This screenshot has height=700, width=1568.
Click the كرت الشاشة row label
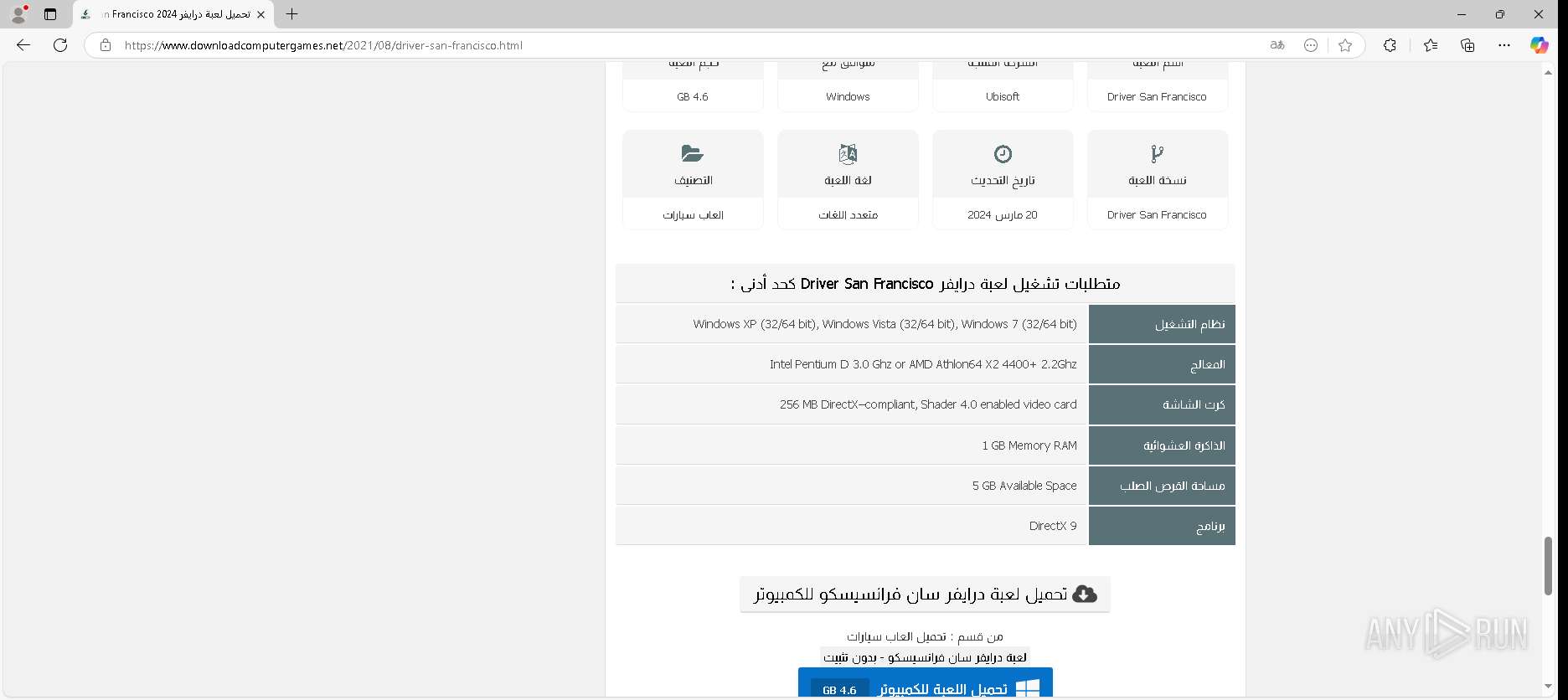pos(1162,404)
